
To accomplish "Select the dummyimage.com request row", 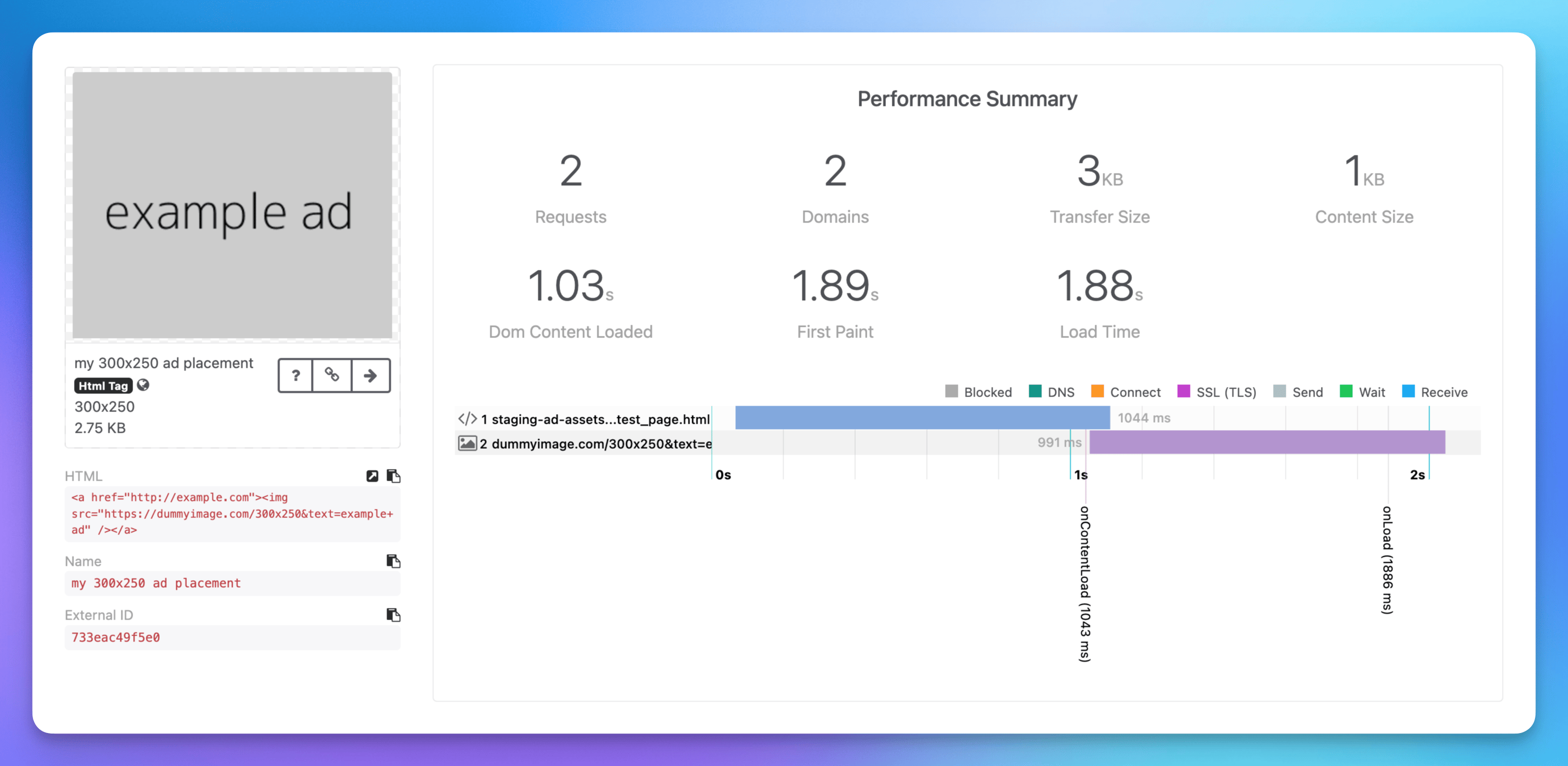I will (x=968, y=442).
